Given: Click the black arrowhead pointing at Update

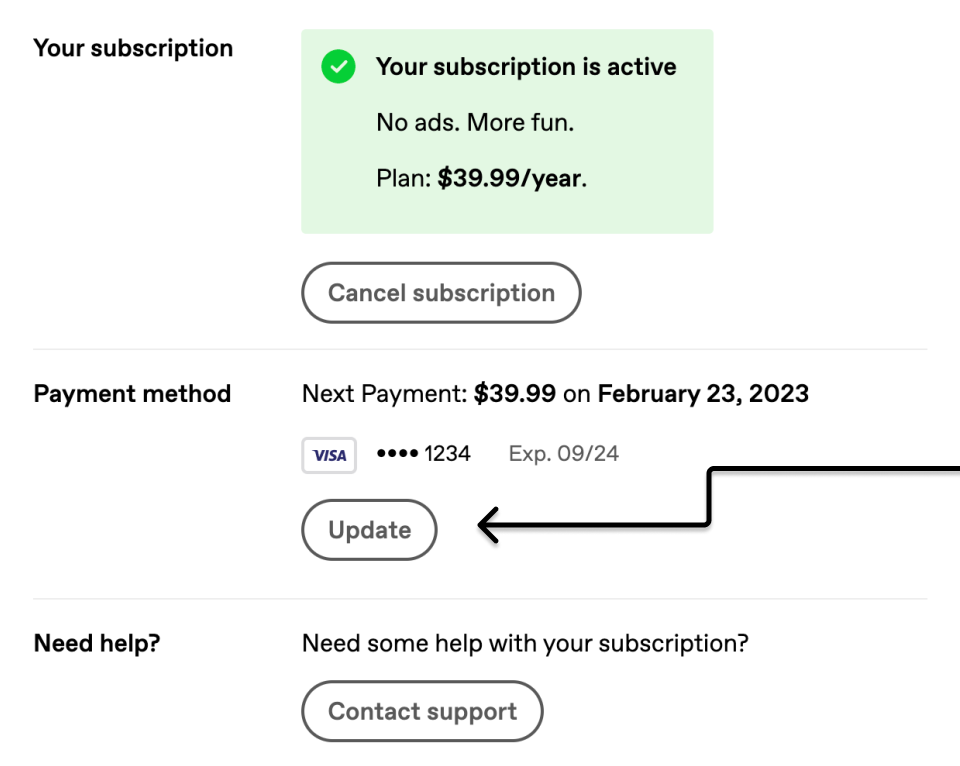Looking at the screenshot, I should (489, 525).
